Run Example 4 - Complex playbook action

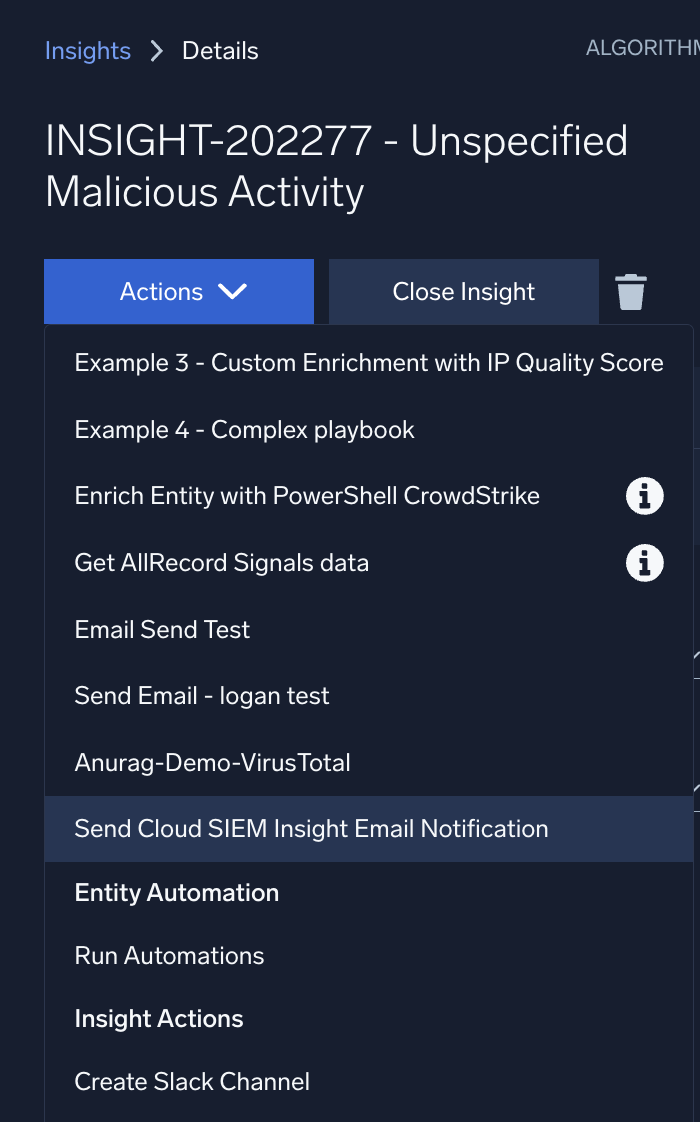(244, 429)
